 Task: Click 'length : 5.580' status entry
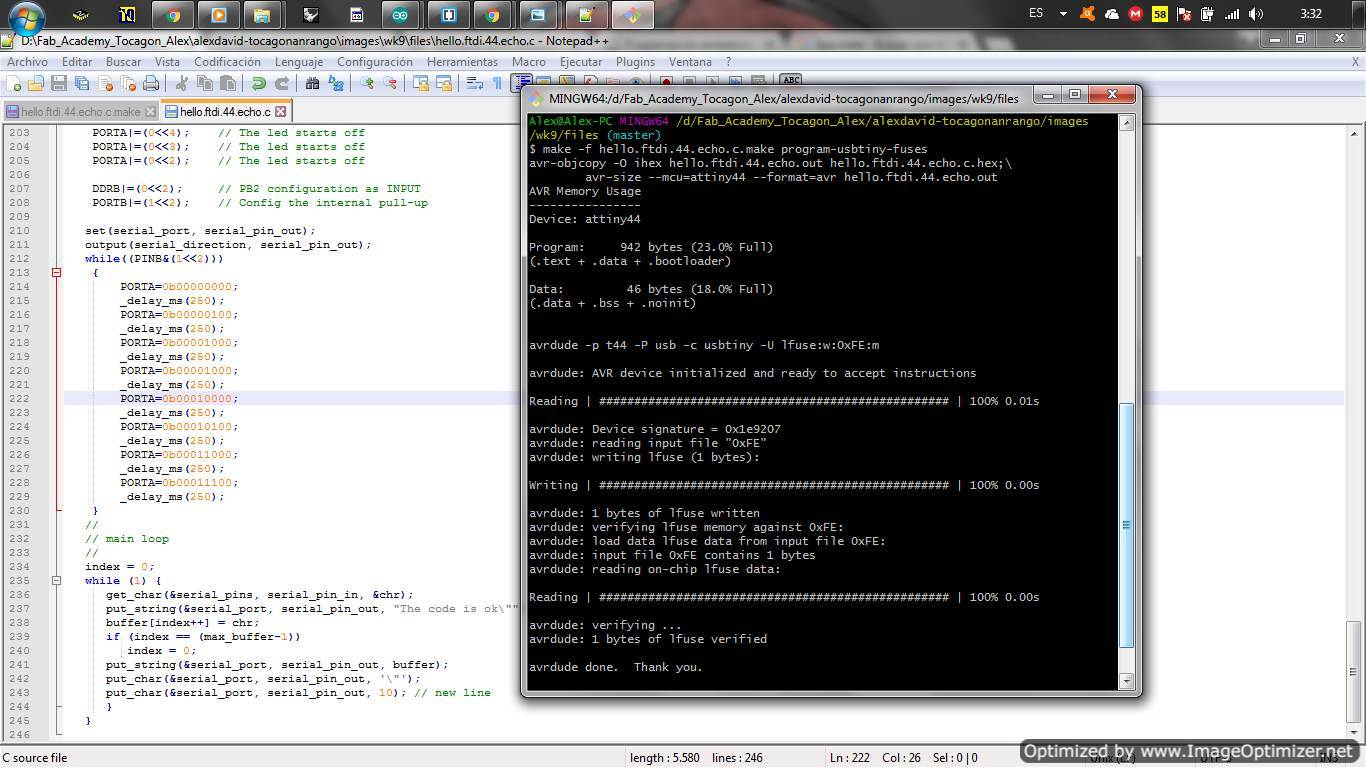click(x=665, y=758)
